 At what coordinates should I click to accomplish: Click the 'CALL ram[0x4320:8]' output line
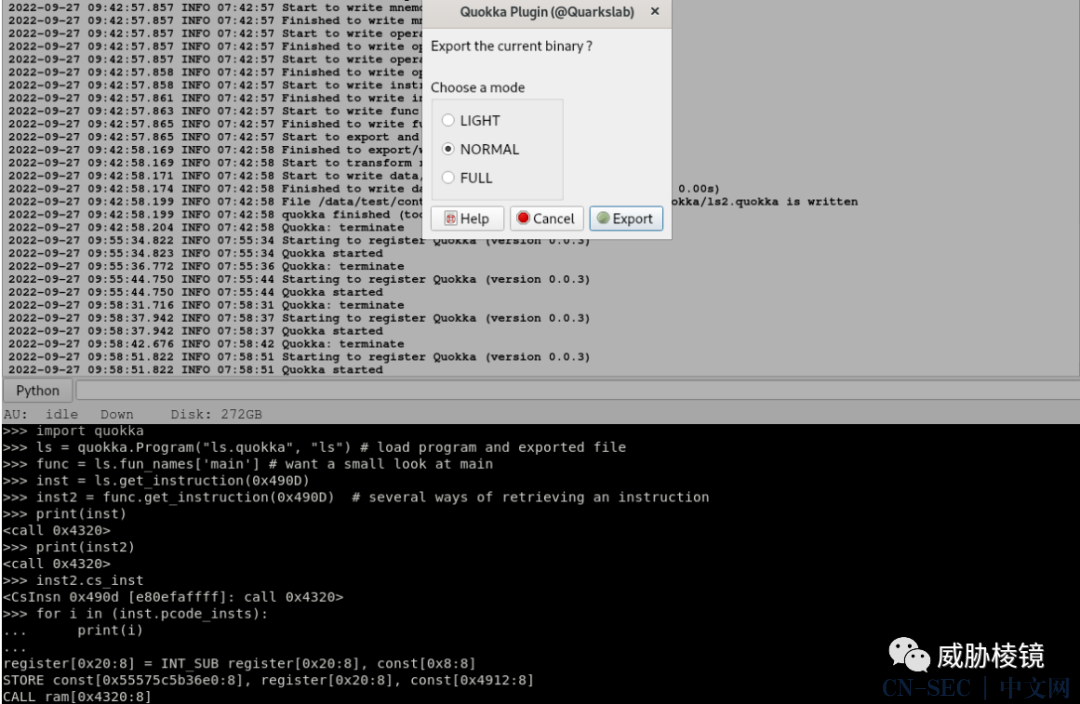pyautogui.click(x=76, y=696)
